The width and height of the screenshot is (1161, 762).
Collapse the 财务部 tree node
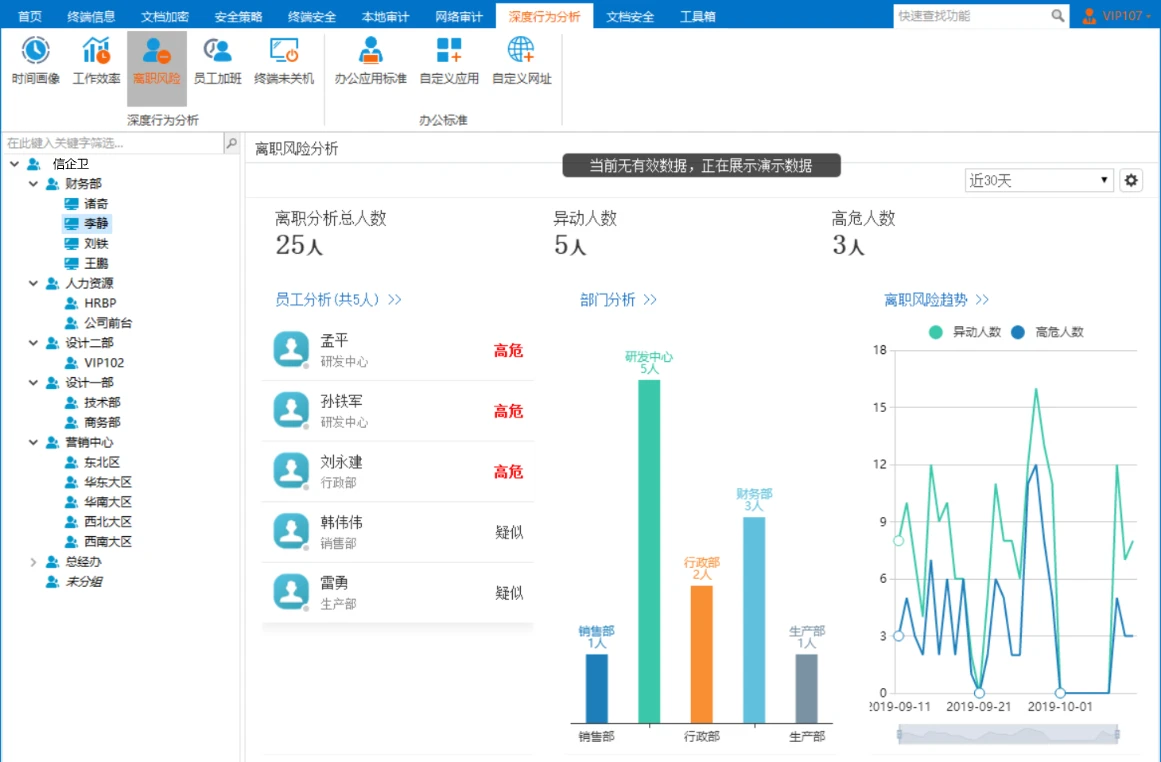coord(33,184)
